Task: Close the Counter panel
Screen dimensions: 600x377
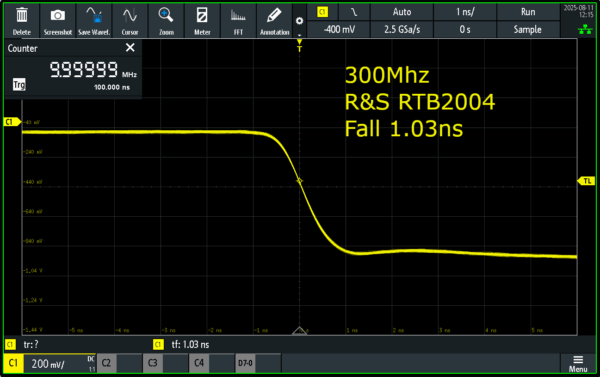Action: click(x=130, y=47)
